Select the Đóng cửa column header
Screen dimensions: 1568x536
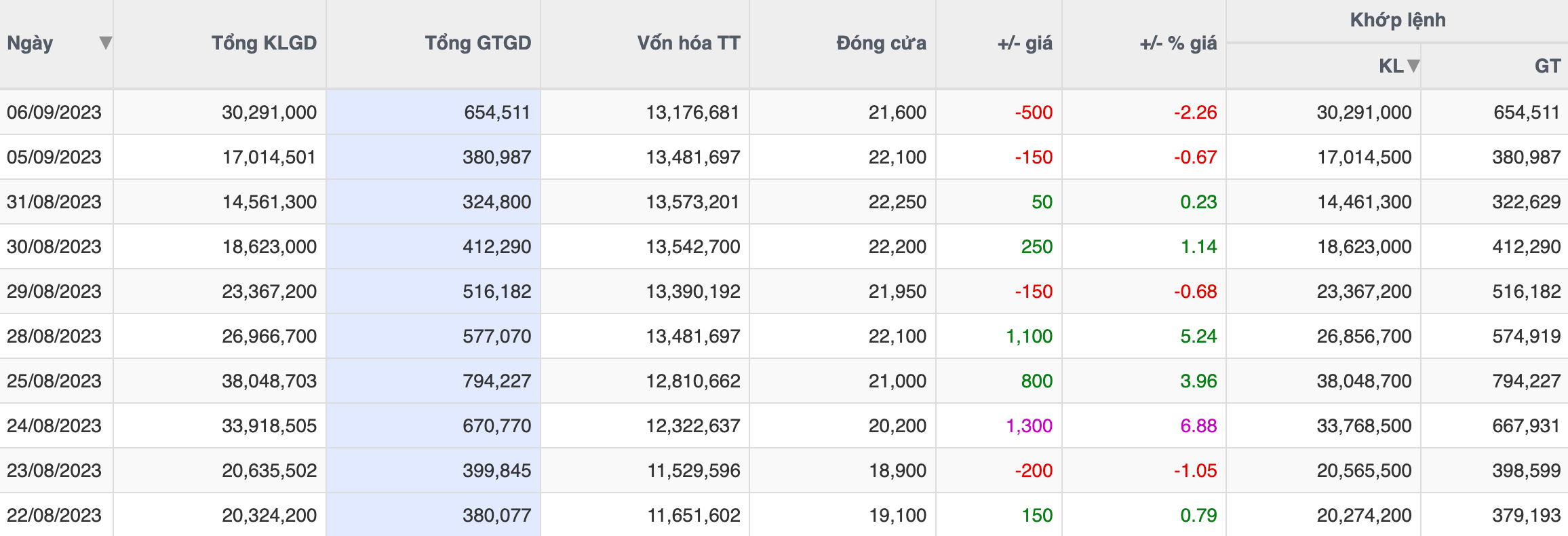pos(881,43)
